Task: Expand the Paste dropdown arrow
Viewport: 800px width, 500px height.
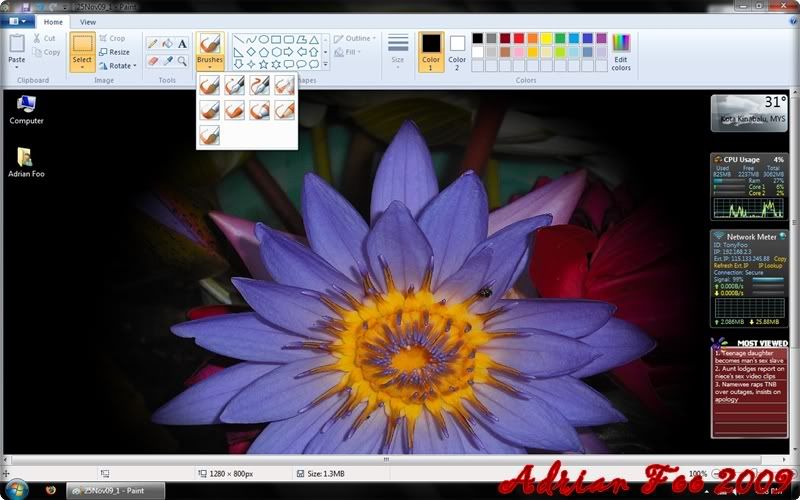Action: pos(17,67)
